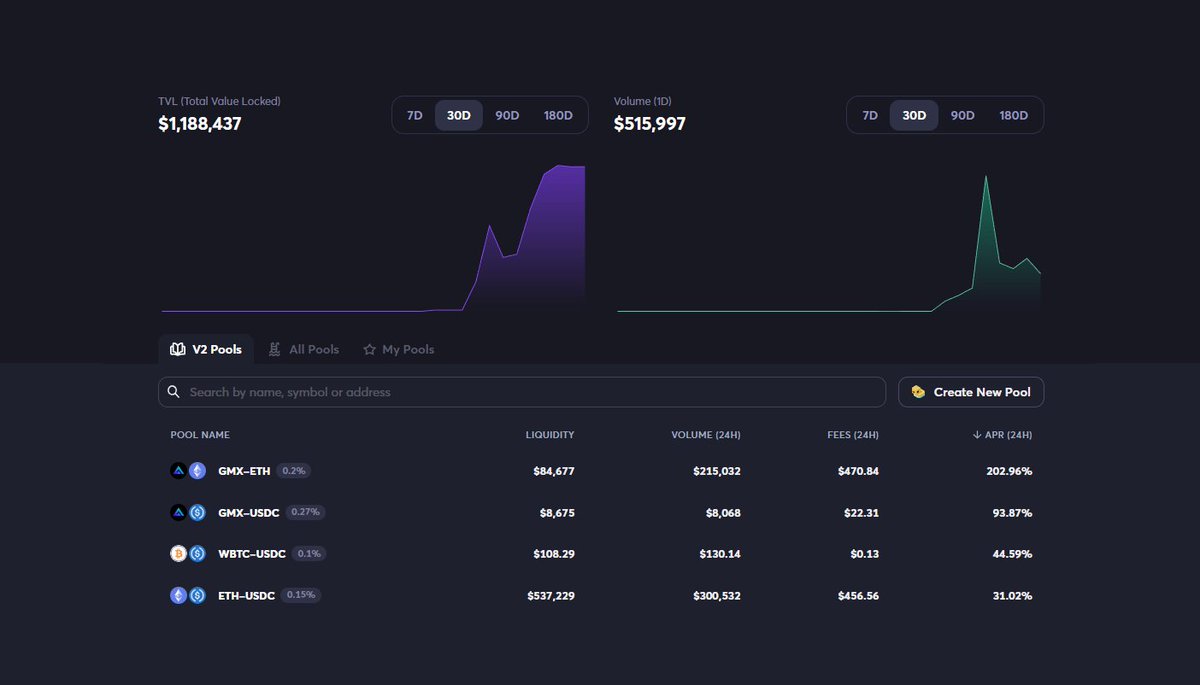Click the 31.02% APR value
Viewport: 1200px width, 685px height.
(x=1012, y=596)
